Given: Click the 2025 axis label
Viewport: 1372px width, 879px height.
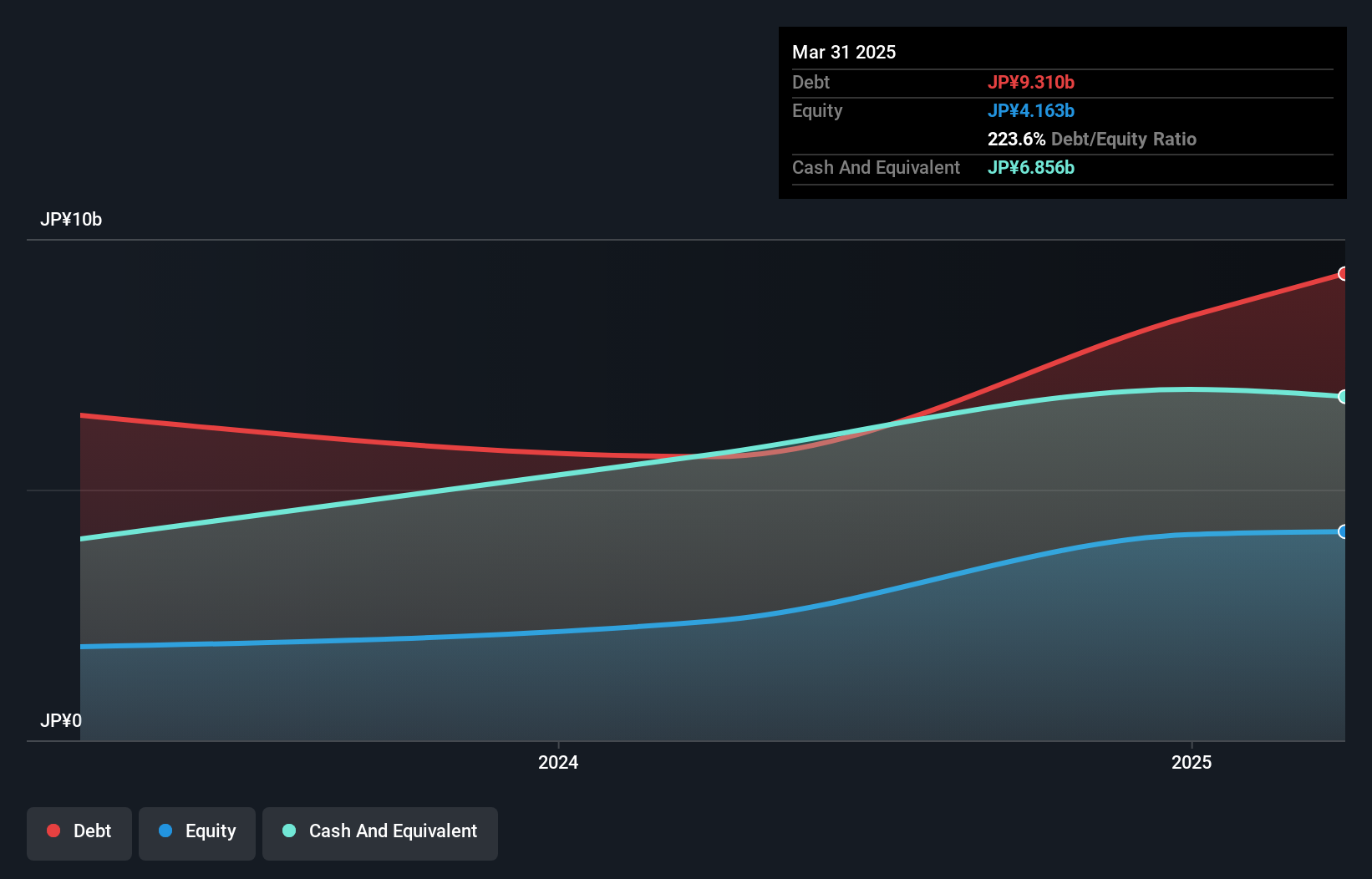Looking at the screenshot, I should tap(1192, 762).
